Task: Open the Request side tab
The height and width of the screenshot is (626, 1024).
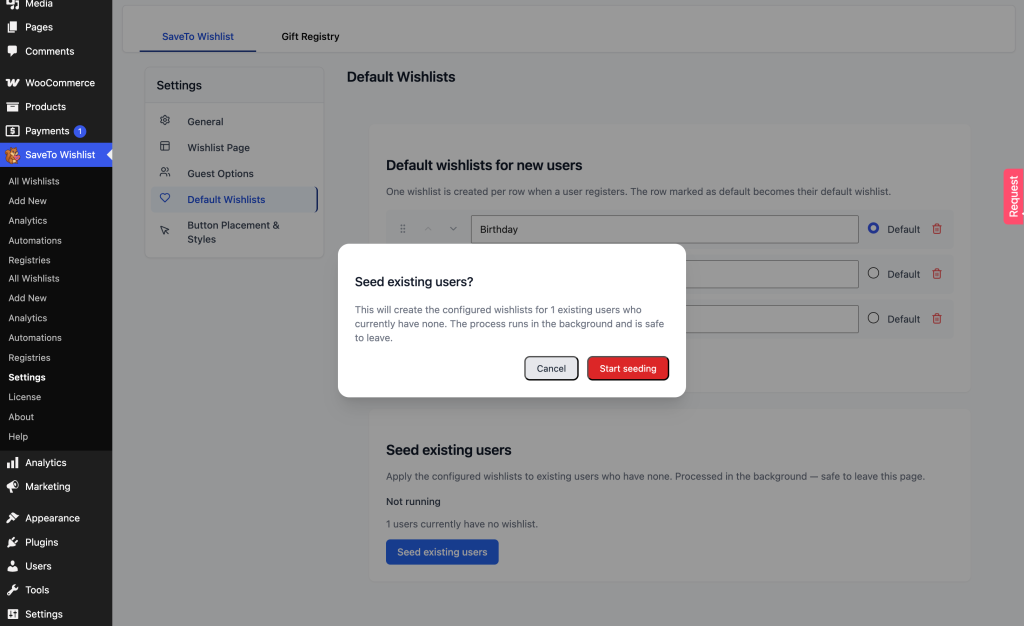Action: (1014, 196)
